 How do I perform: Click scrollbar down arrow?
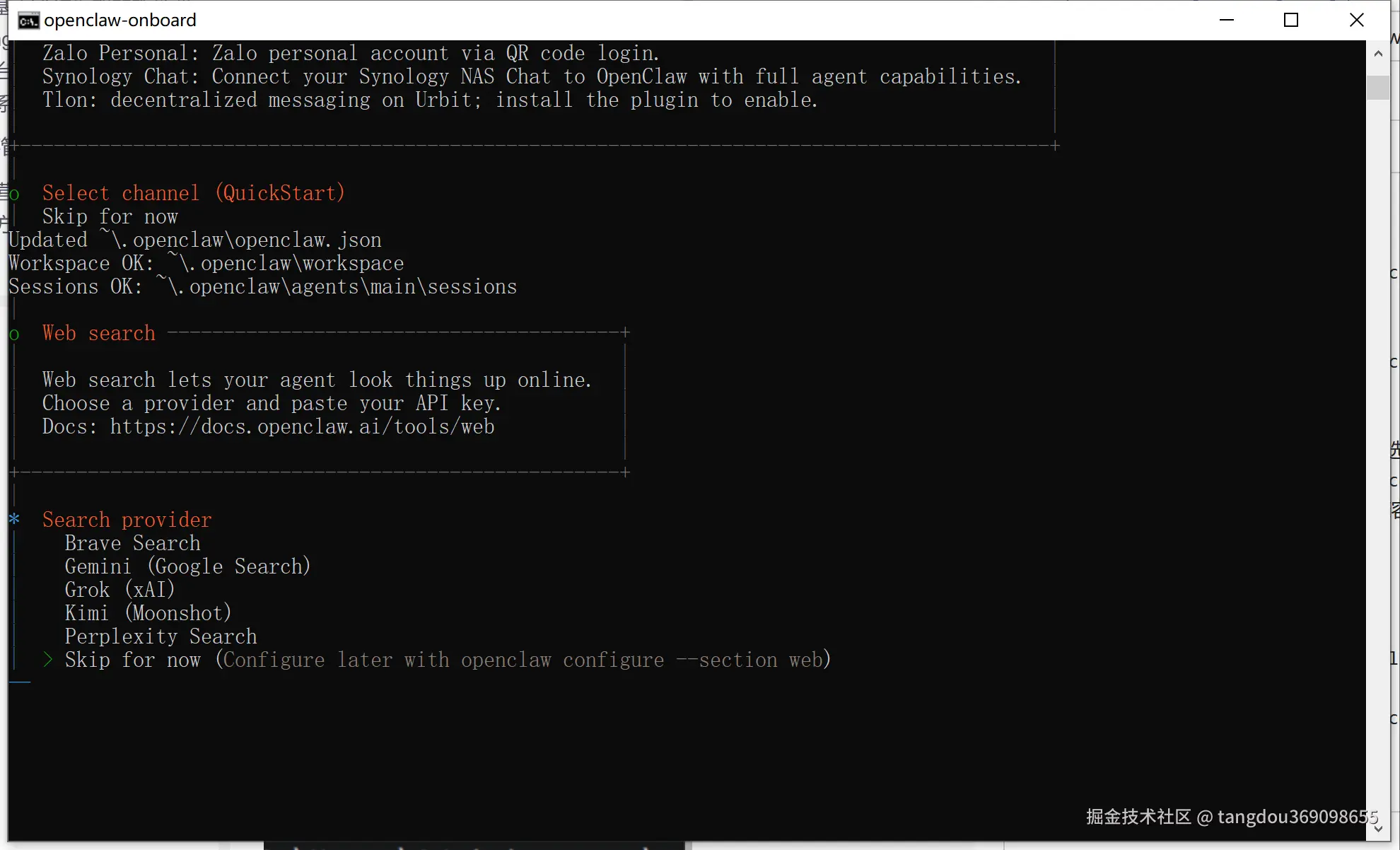[1378, 828]
